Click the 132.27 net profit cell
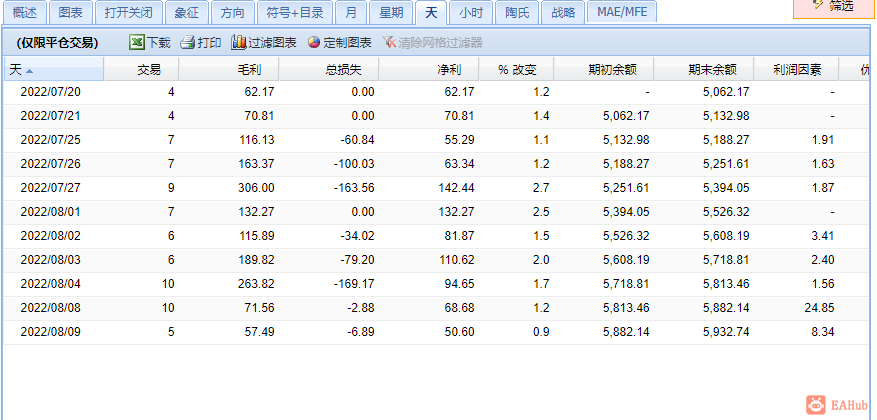 pyautogui.click(x=457, y=212)
